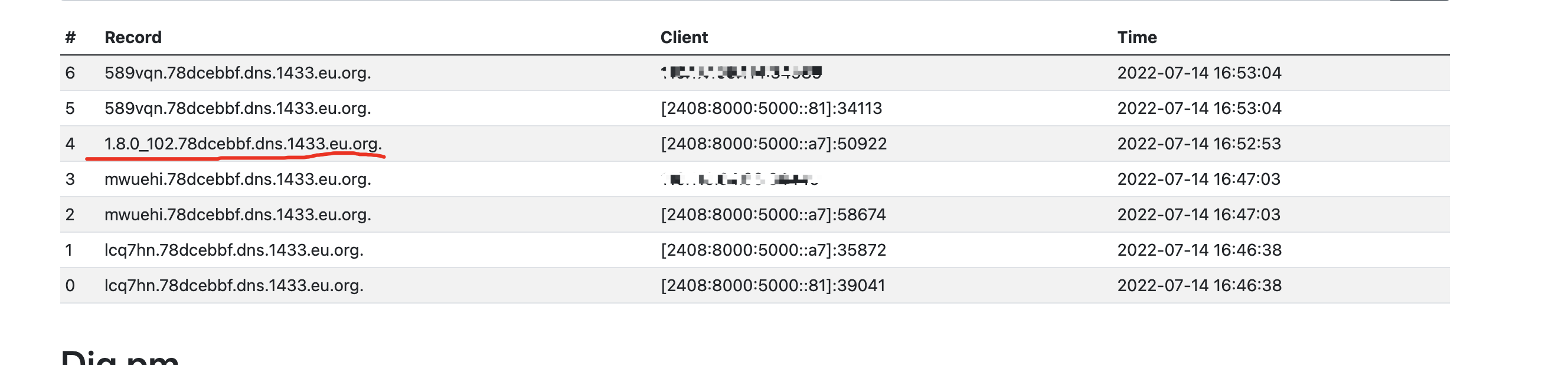Select the lcq7hn record in row 0
Screen dimensions: 1568x365
pos(234,285)
